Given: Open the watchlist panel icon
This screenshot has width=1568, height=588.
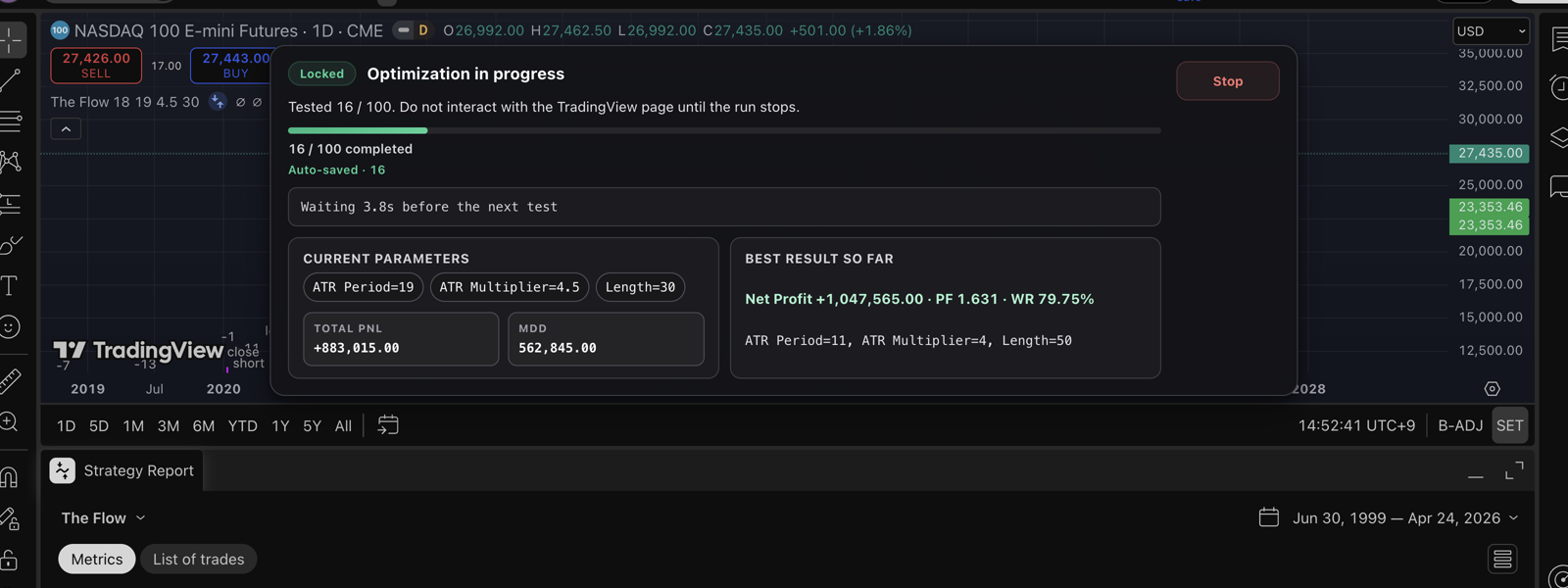Looking at the screenshot, I should click(x=1559, y=39).
